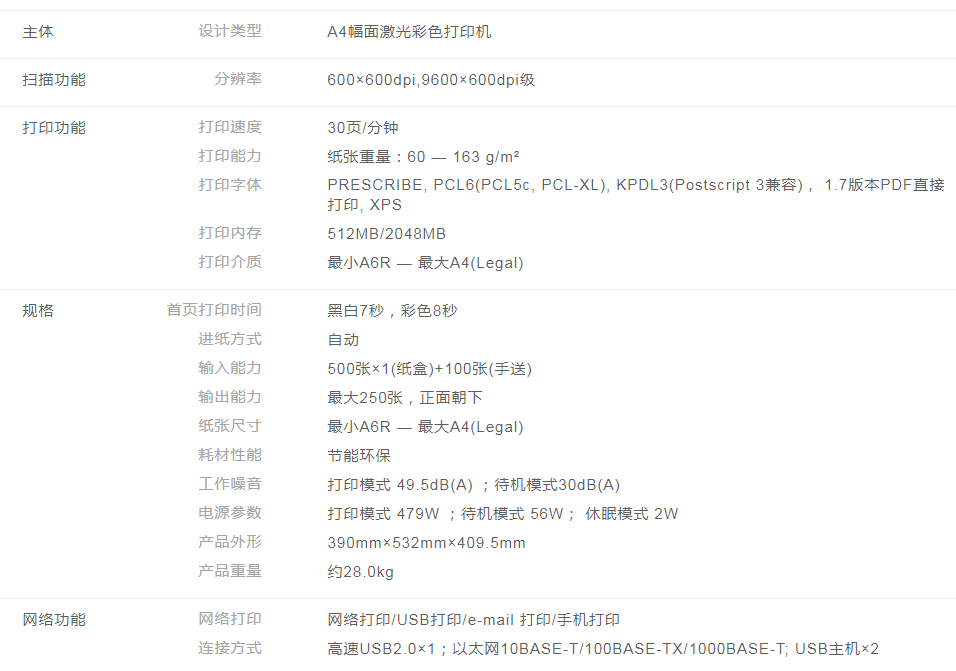Click the 首页打印时间 label
This screenshot has height=671, width=956.
(214, 310)
